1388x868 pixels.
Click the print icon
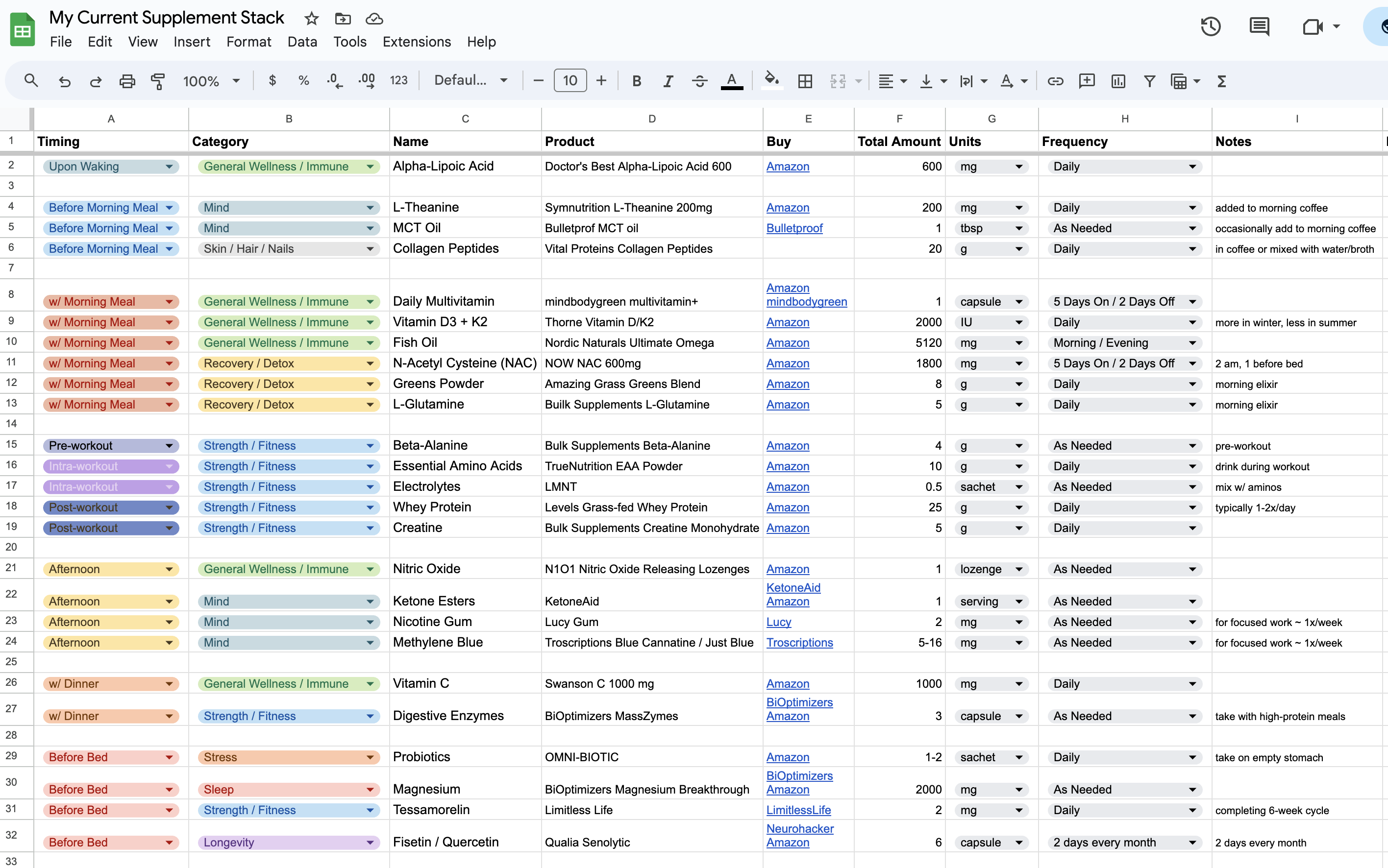click(x=127, y=81)
